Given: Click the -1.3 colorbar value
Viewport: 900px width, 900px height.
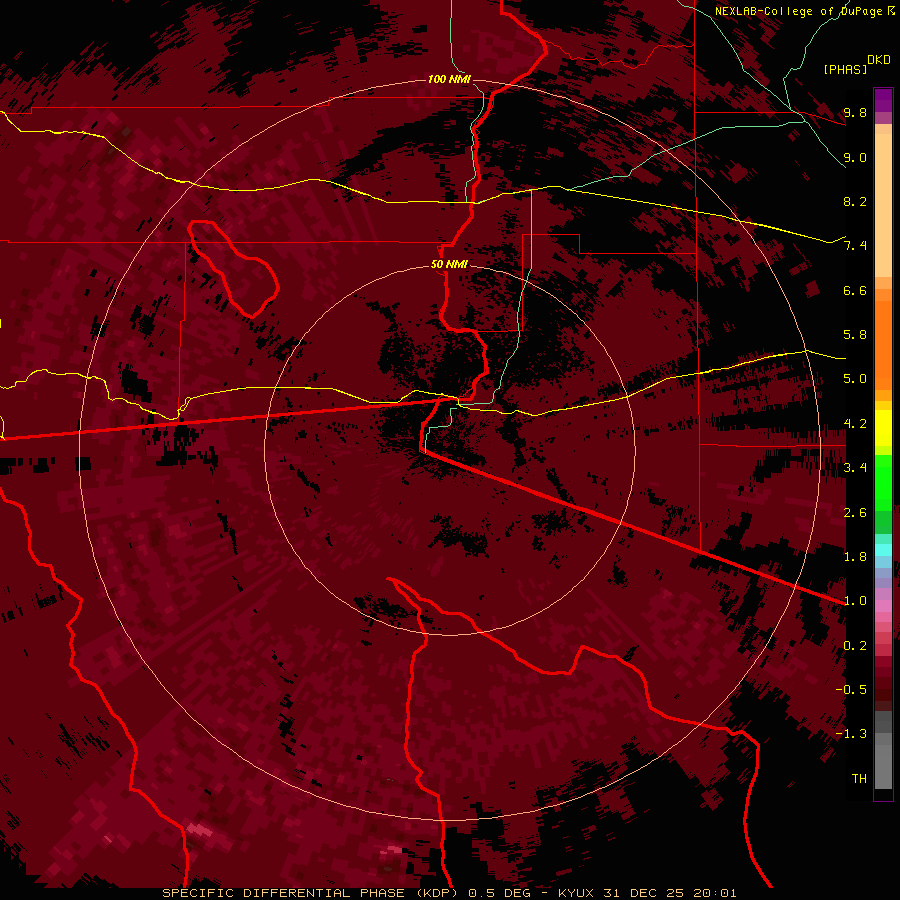Looking at the screenshot, I should coord(851,734).
